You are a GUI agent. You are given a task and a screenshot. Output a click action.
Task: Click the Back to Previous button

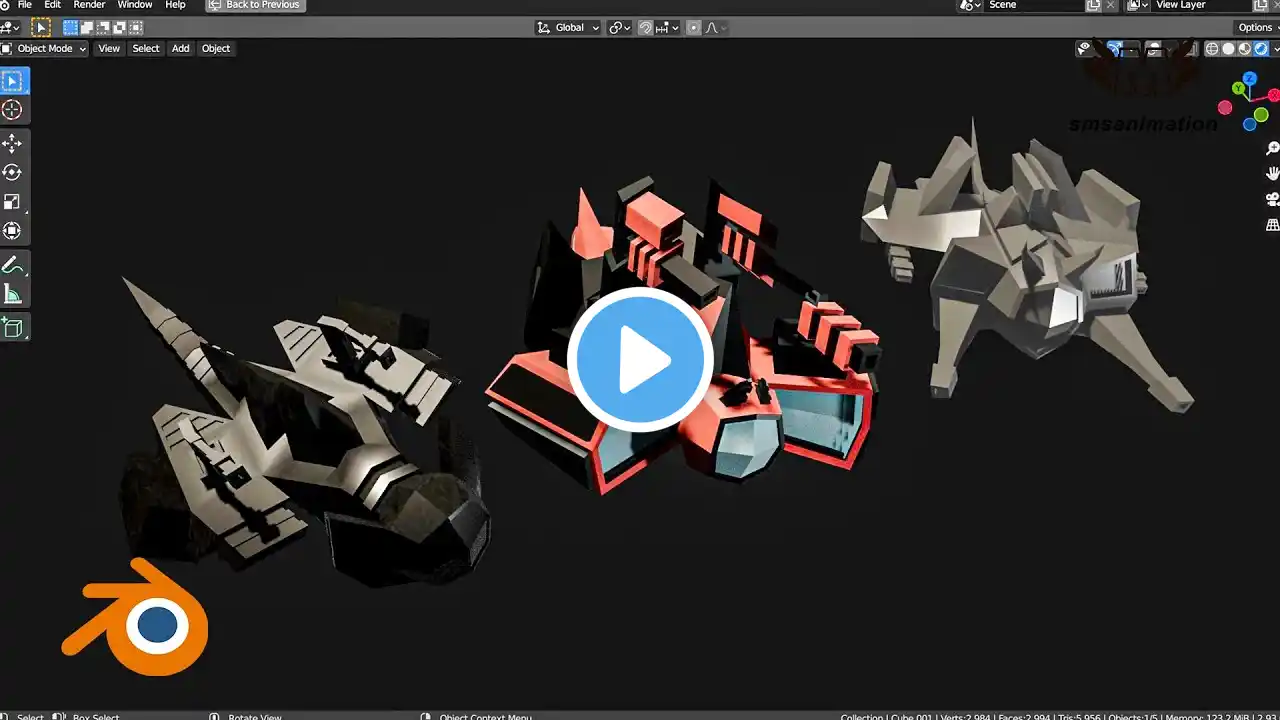point(254,5)
